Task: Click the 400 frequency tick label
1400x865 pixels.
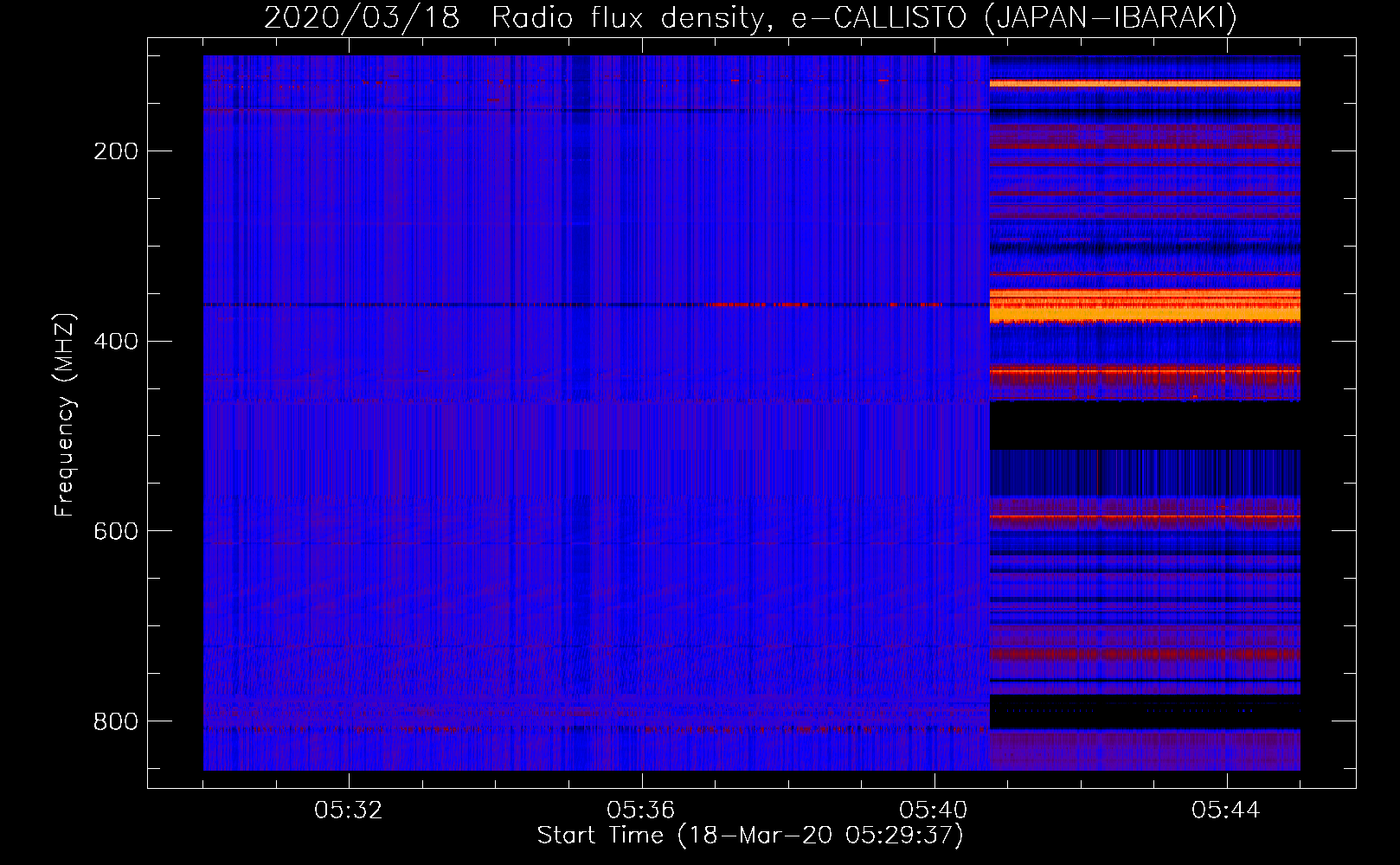Action: click(x=116, y=342)
